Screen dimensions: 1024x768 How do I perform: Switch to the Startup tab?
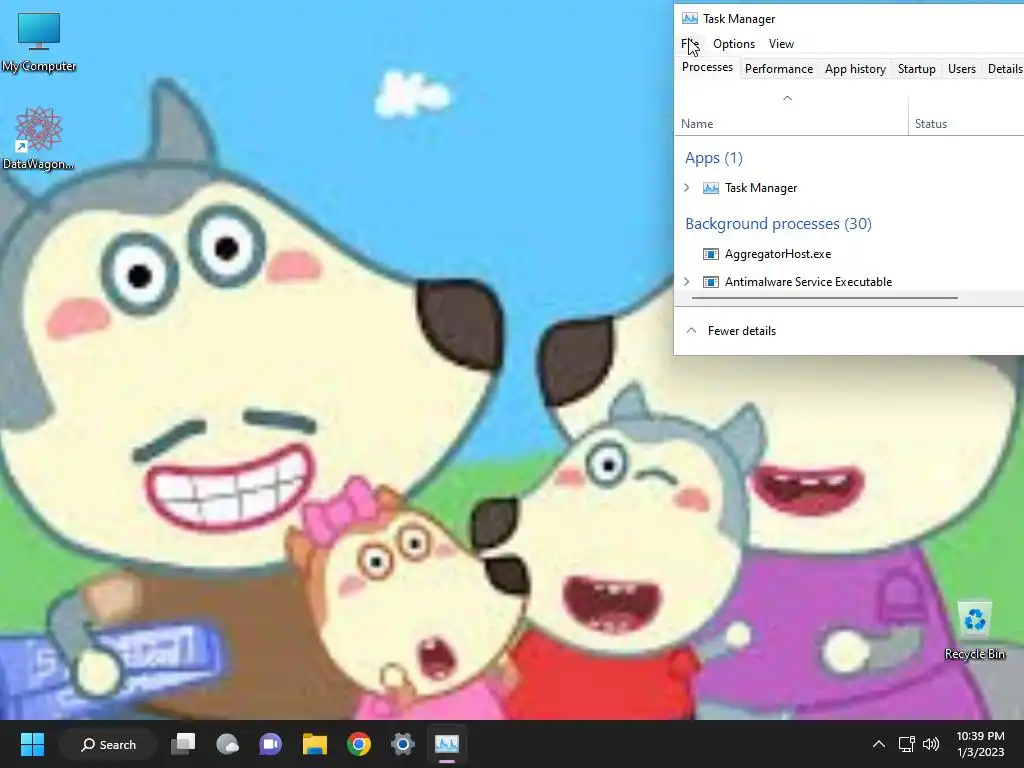(916, 69)
